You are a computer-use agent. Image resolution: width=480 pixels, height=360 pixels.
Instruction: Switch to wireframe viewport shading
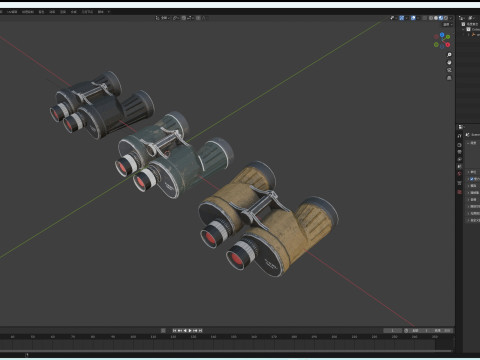pos(431,18)
